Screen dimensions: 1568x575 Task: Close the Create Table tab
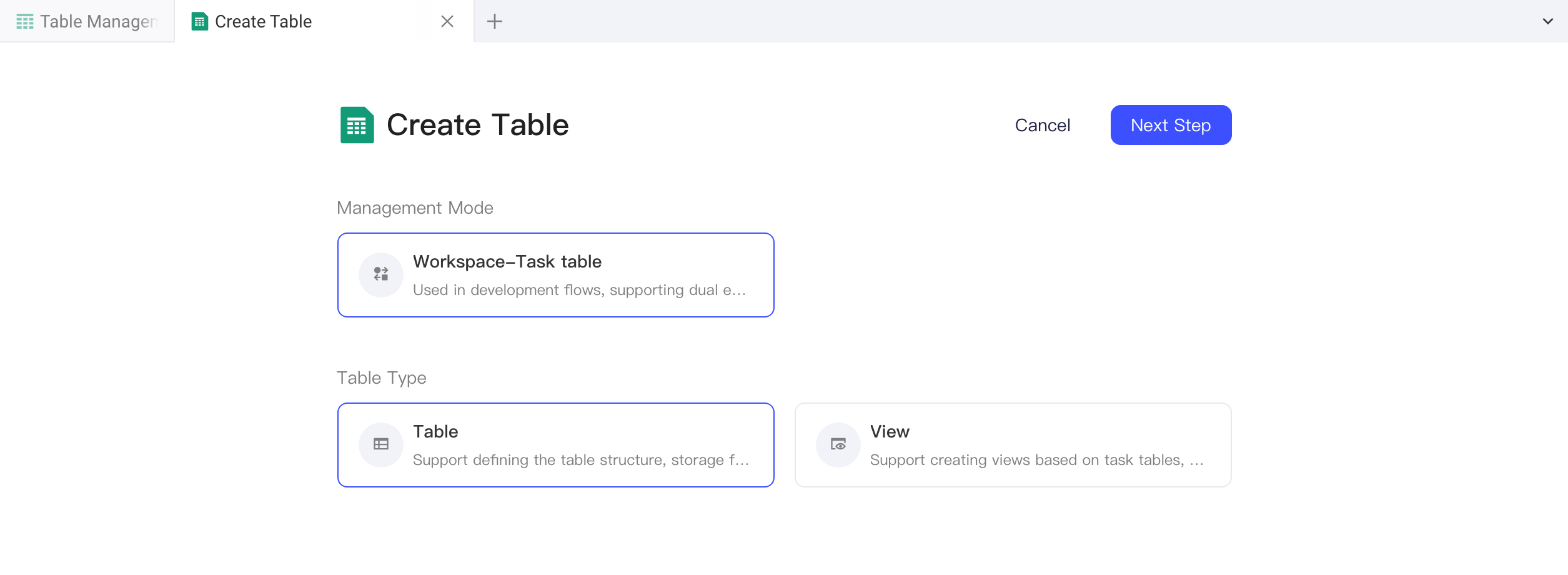click(x=447, y=21)
